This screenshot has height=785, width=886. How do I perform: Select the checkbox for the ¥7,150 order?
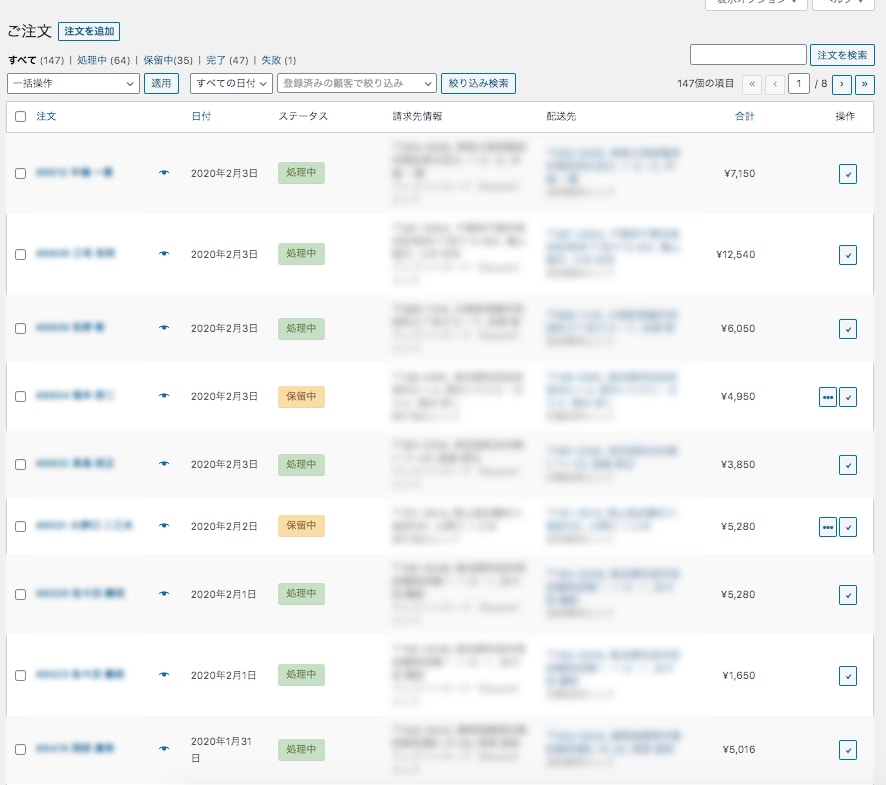(x=20, y=174)
